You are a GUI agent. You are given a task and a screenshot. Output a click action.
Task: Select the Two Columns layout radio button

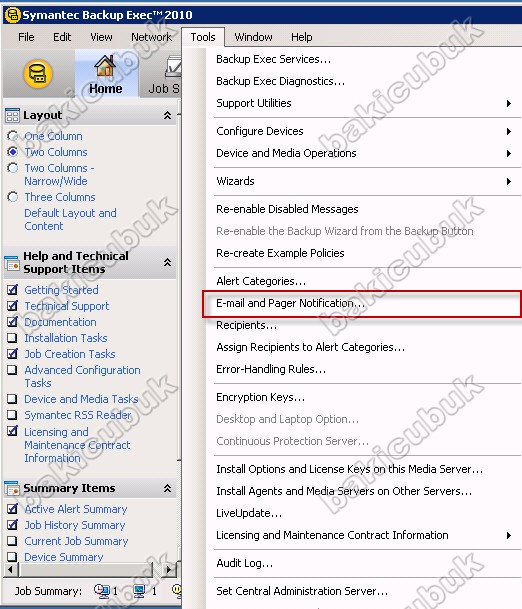pos(12,152)
